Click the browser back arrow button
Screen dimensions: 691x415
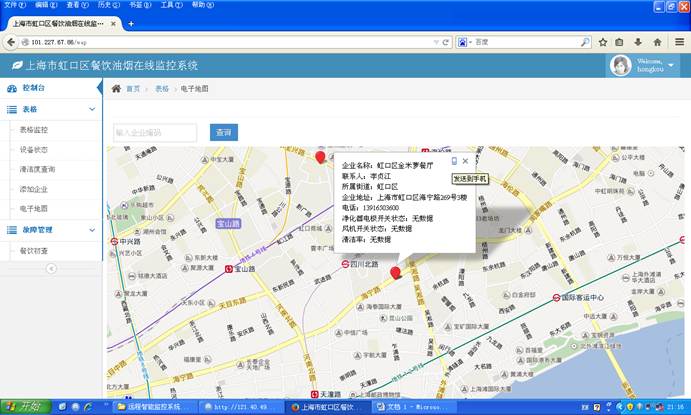click(11, 42)
